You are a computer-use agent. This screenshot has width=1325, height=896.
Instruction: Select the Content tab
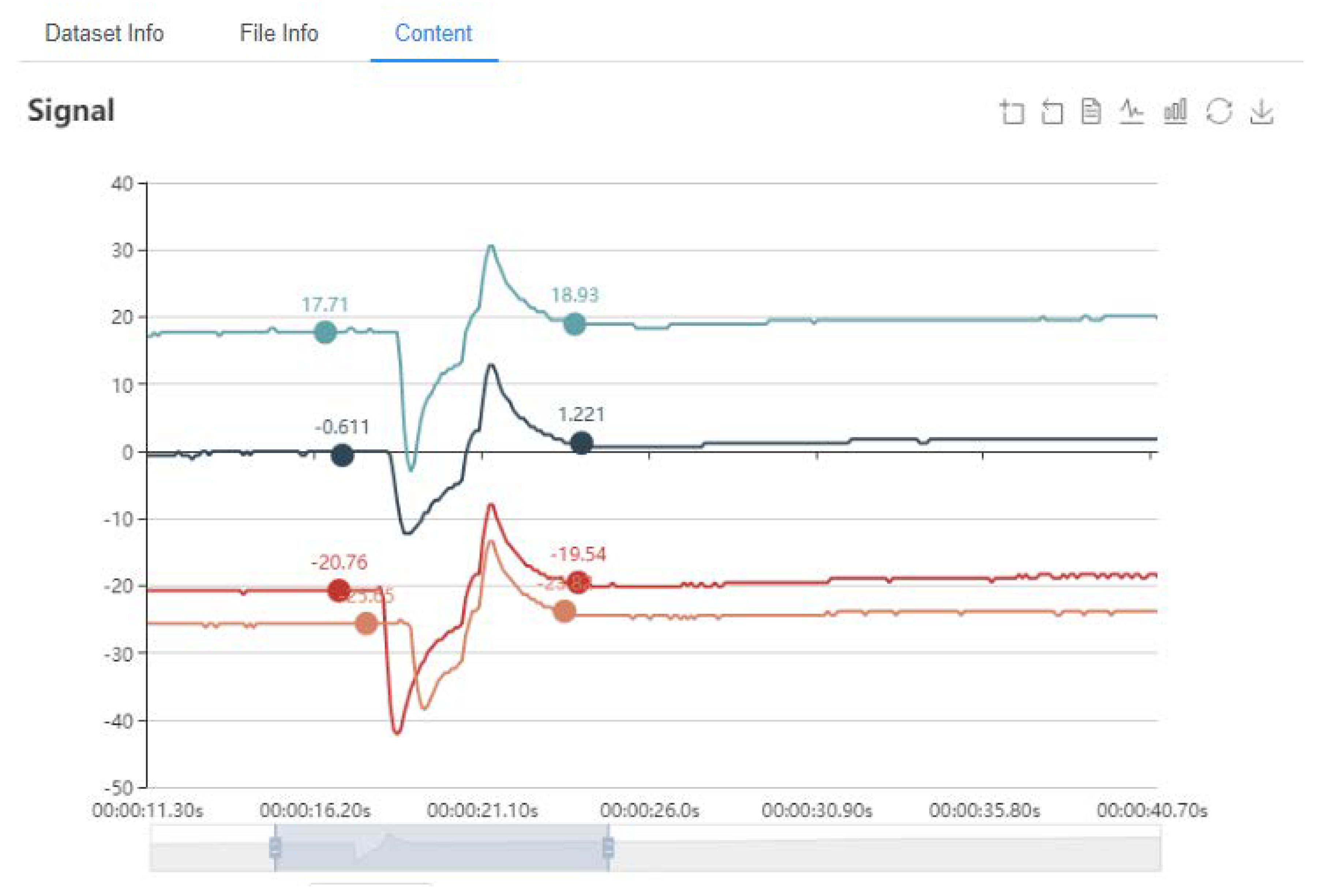(433, 33)
